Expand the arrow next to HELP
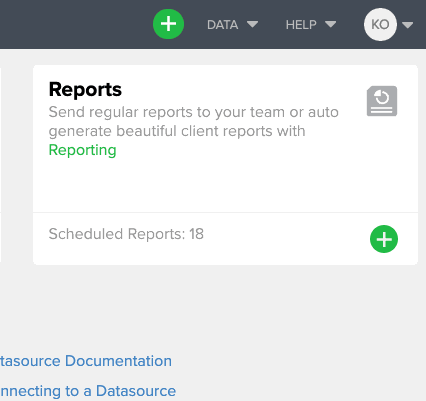The height and width of the screenshot is (401, 426). click(x=330, y=24)
